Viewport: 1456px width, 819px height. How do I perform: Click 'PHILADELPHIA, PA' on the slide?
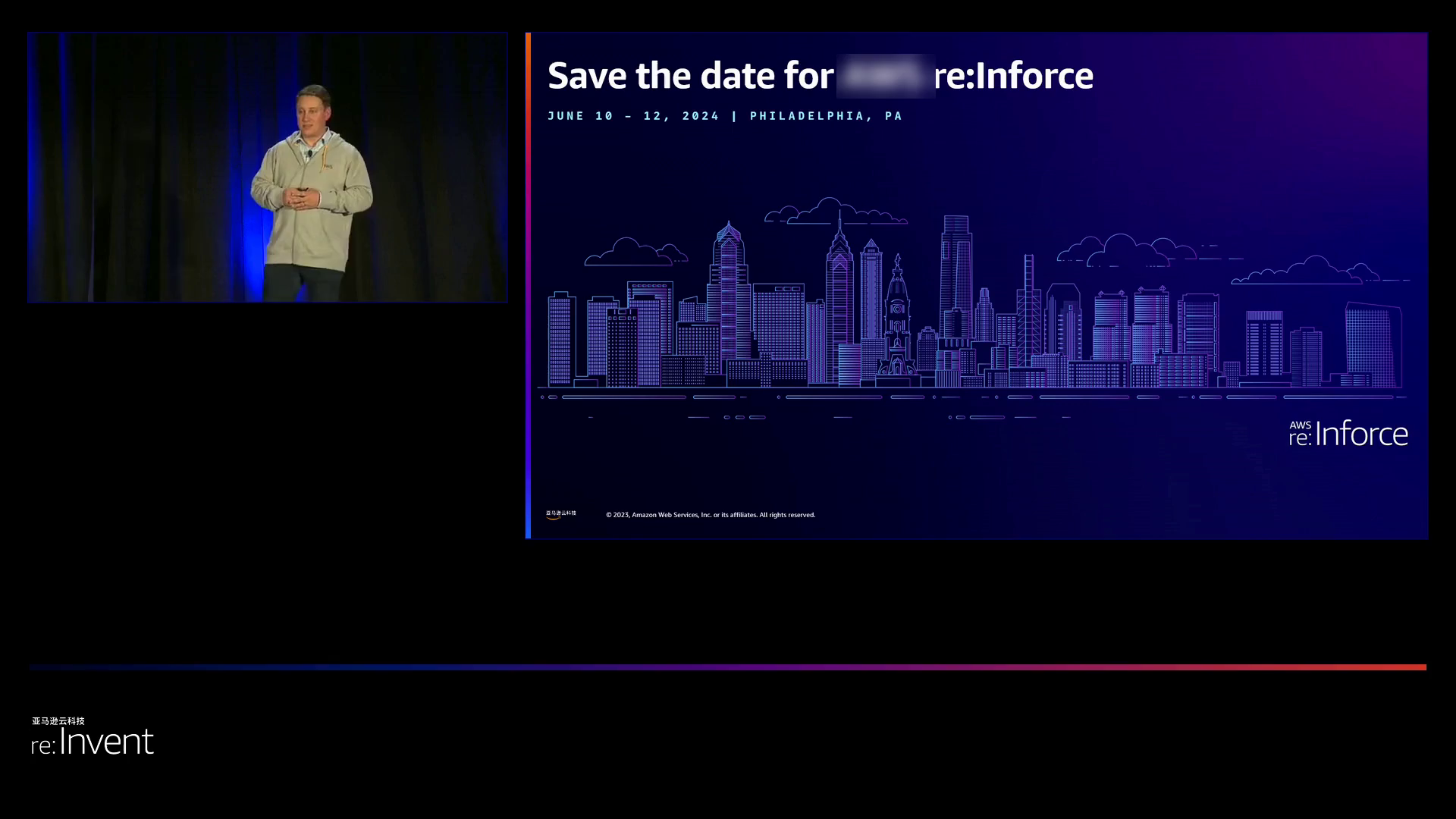(826, 116)
